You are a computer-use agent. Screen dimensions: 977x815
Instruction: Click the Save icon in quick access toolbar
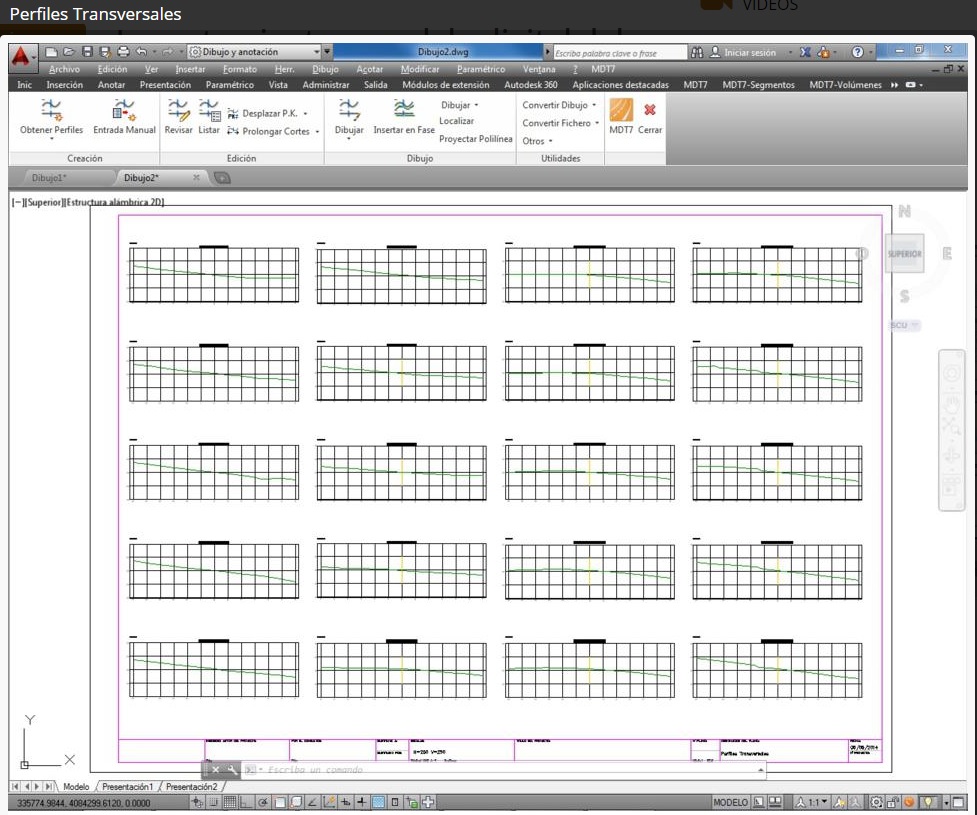[x=87, y=52]
